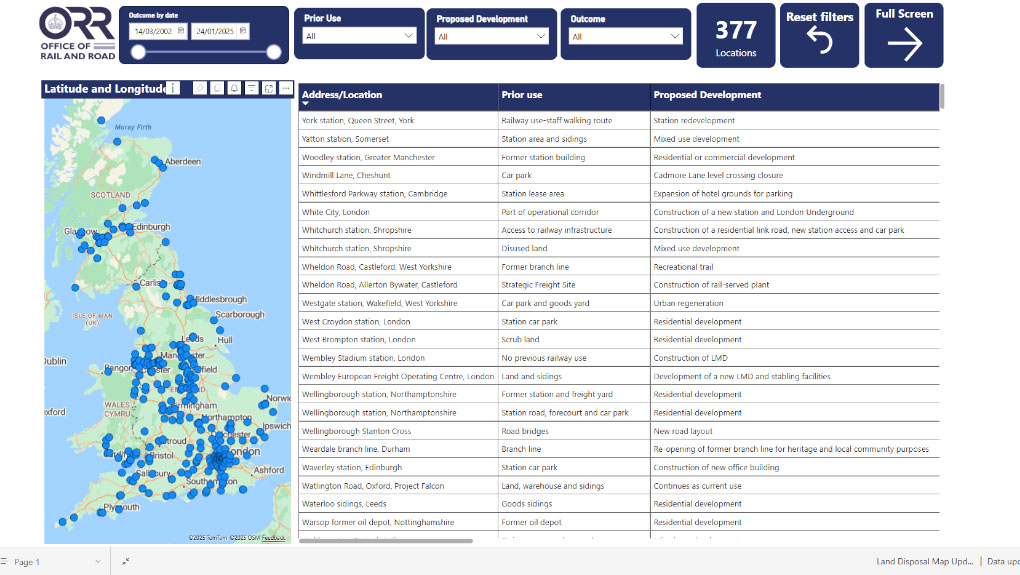Sort by Proposed Development column header
1020x575 pixels.
point(707,95)
